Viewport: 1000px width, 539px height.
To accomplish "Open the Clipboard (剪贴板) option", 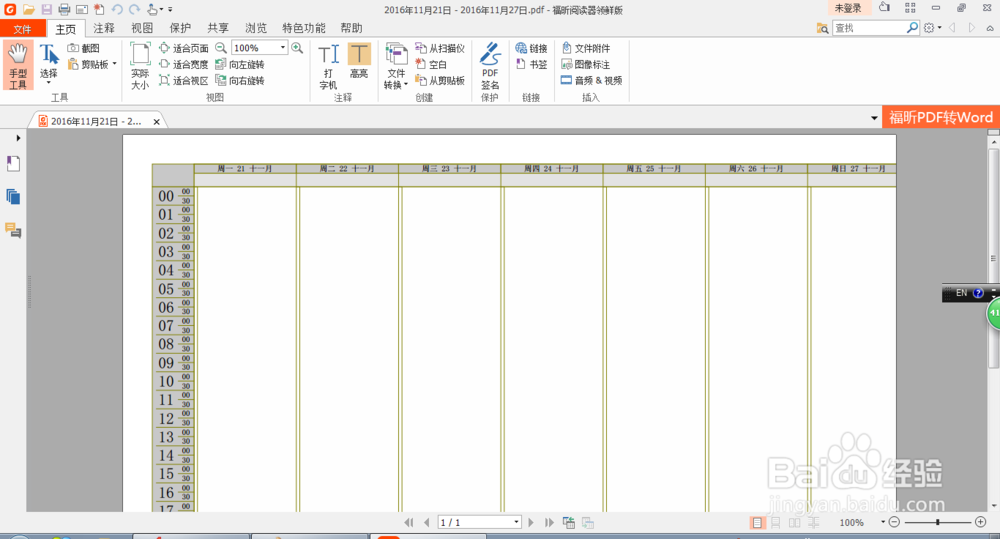I will (92, 64).
